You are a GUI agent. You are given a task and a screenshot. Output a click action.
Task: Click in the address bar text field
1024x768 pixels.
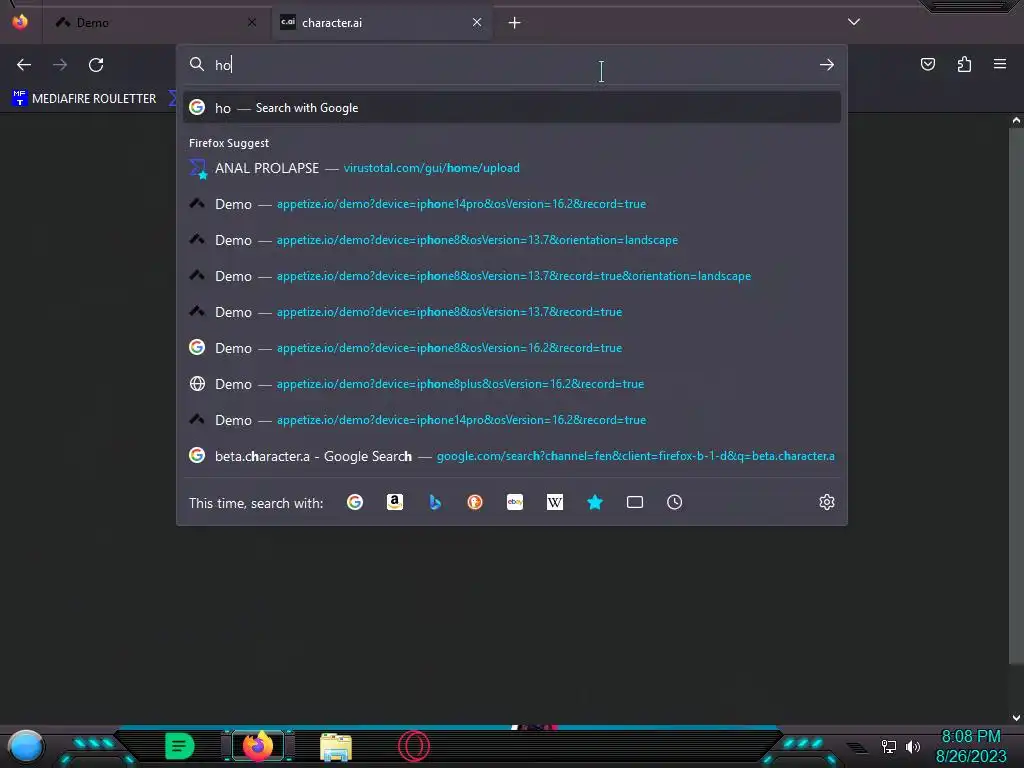513,65
